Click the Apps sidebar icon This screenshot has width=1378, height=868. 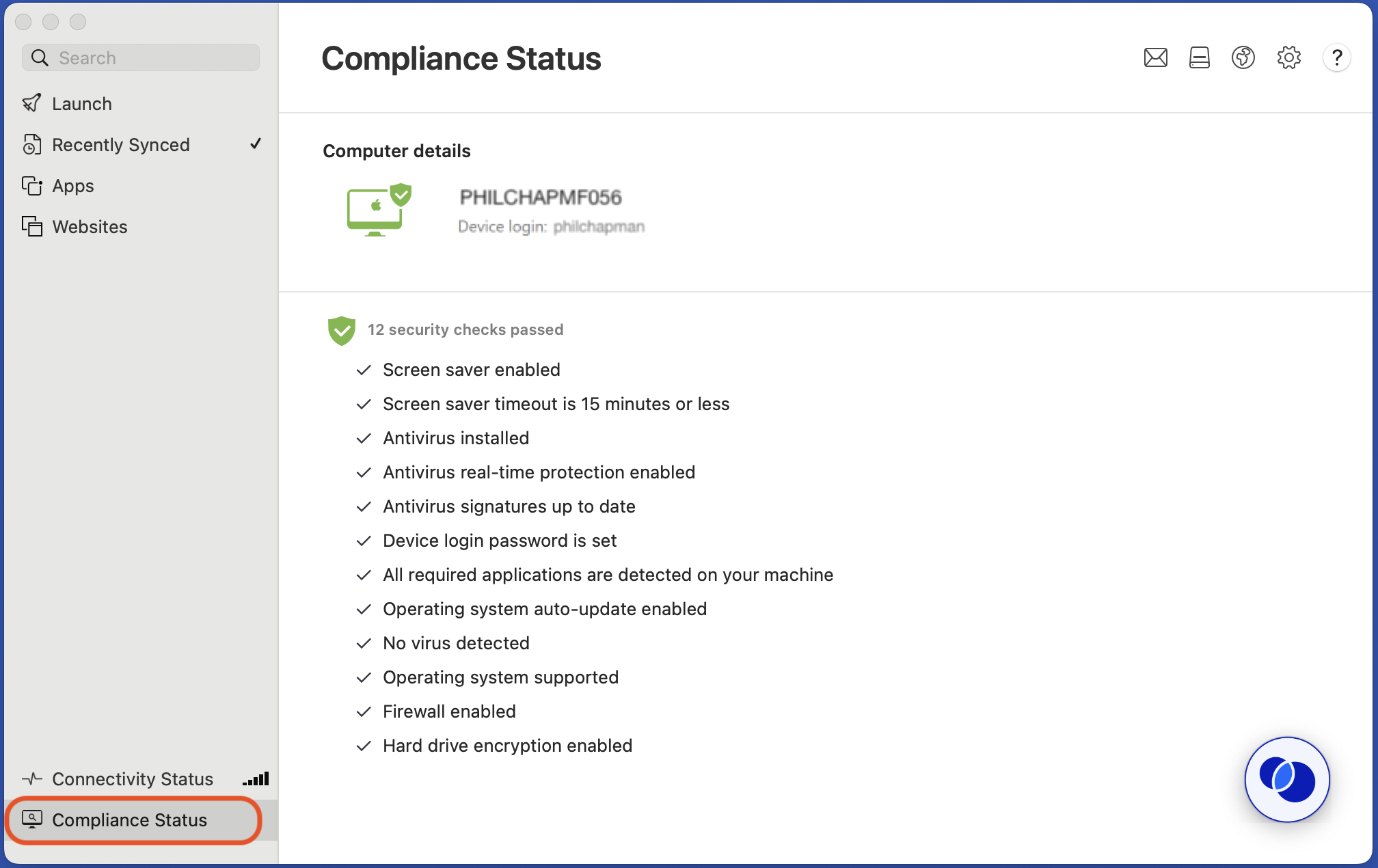pyautogui.click(x=31, y=185)
